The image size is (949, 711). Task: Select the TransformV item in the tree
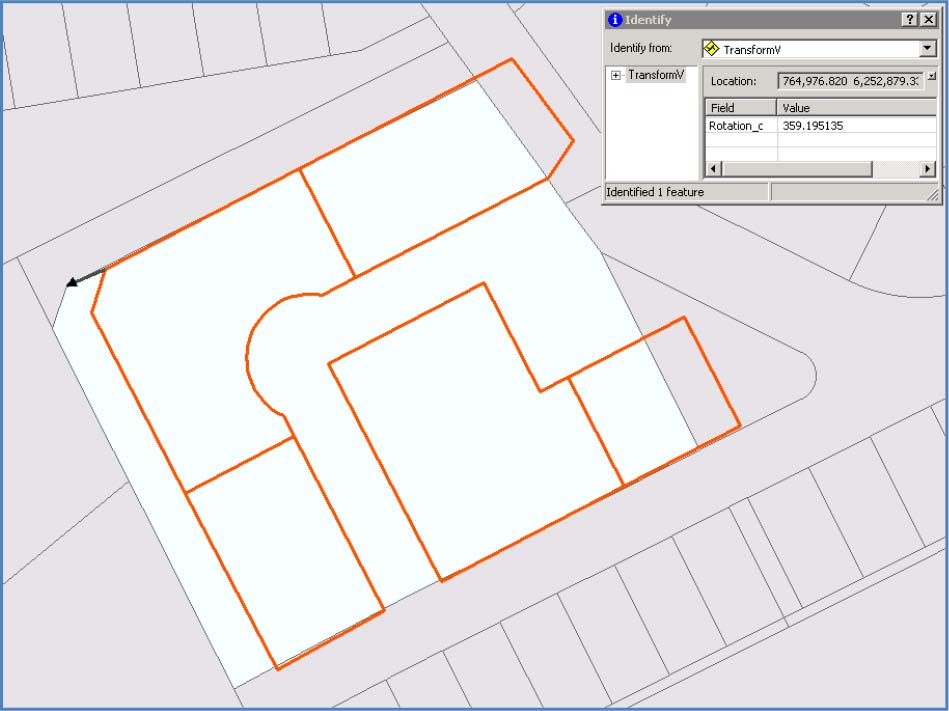(x=655, y=76)
